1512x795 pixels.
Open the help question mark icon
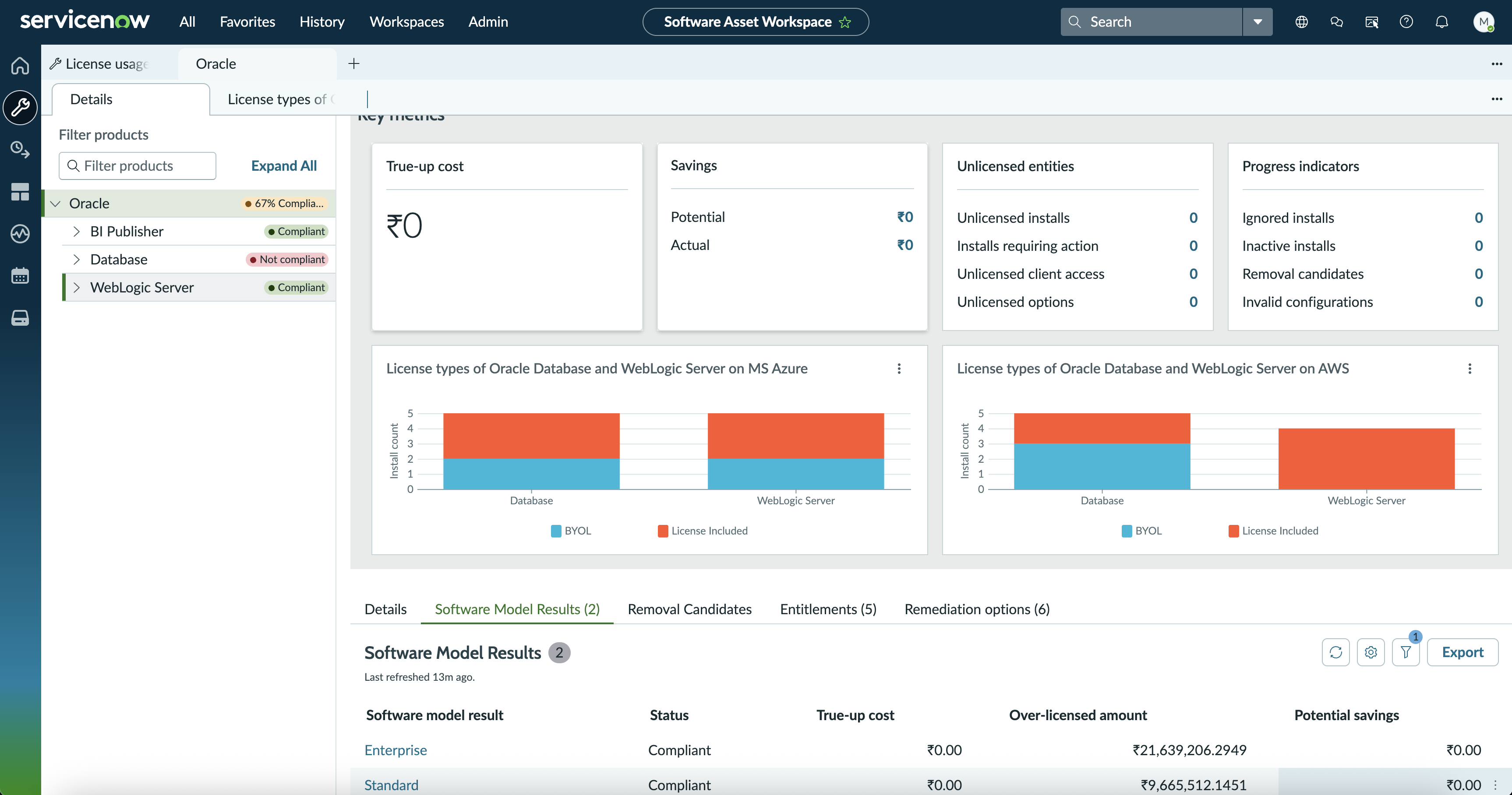tap(1406, 22)
